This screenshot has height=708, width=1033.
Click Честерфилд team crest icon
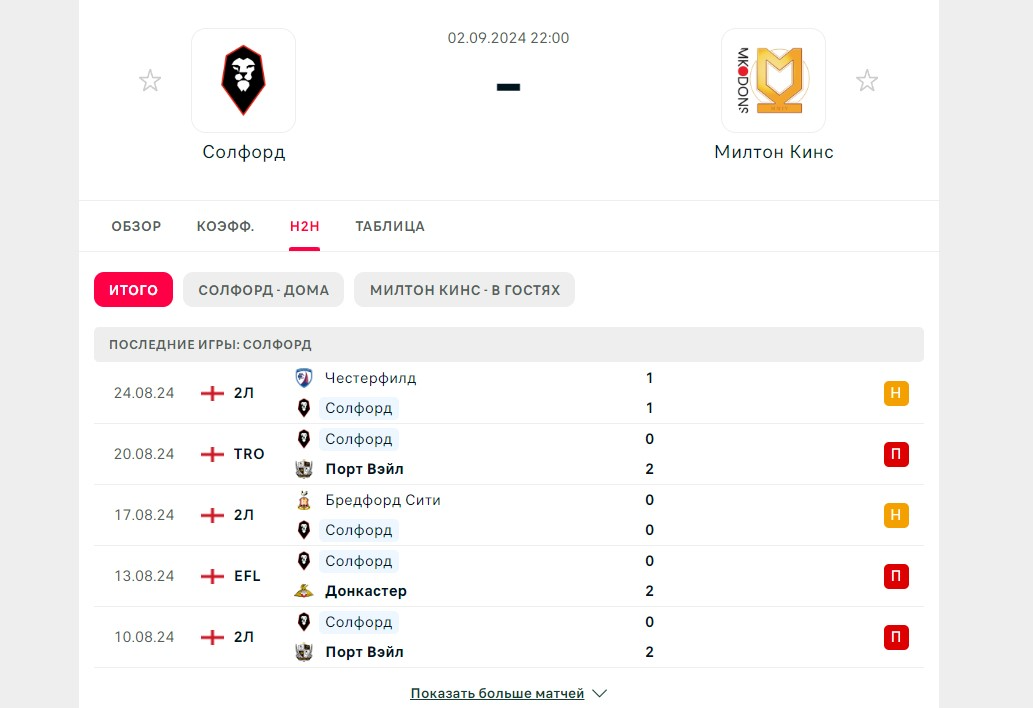pyautogui.click(x=304, y=378)
